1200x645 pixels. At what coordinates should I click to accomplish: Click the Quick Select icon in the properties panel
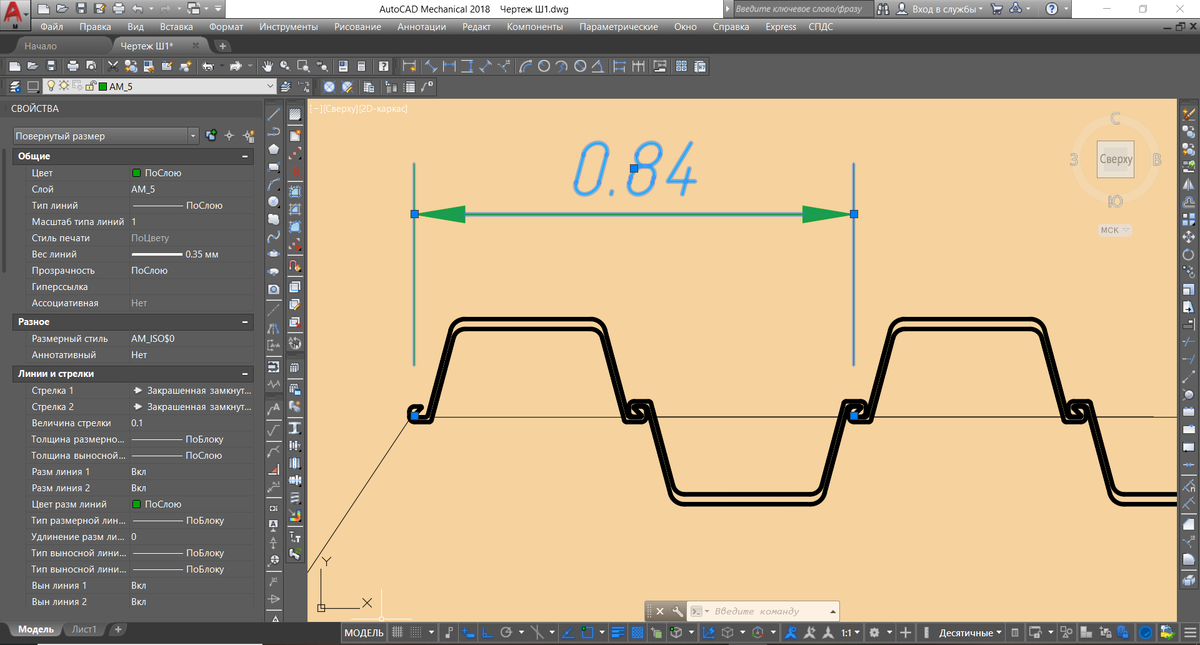click(x=247, y=135)
